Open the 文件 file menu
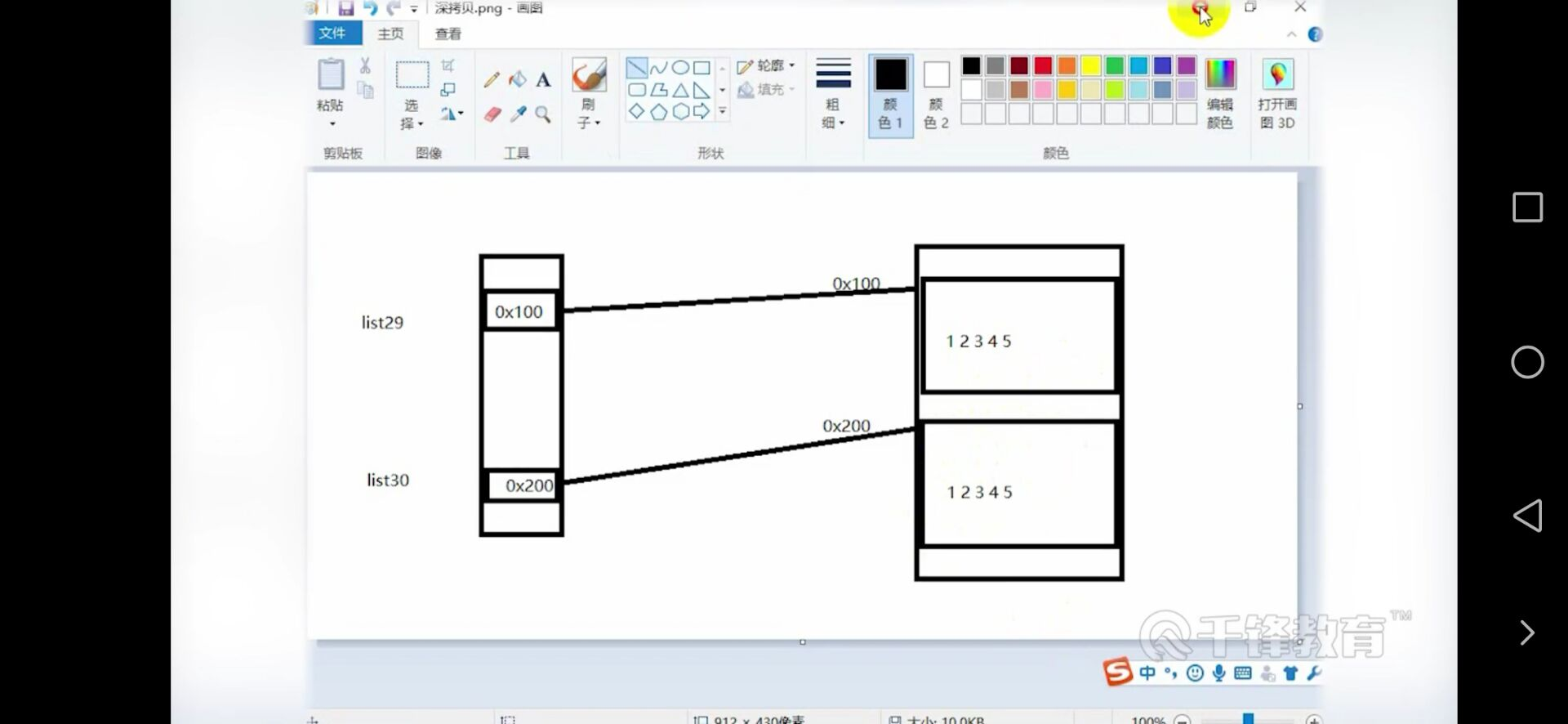Image resolution: width=1568 pixels, height=724 pixels. [333, 33]
